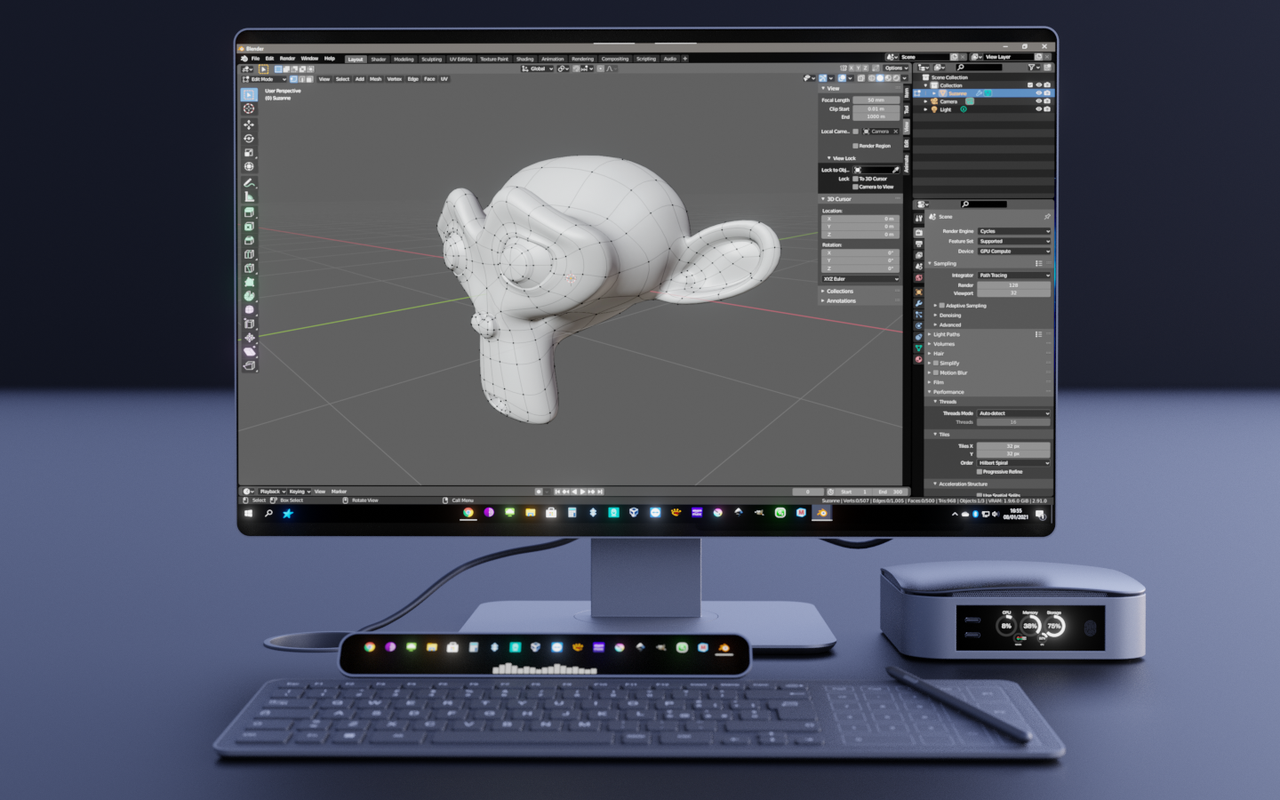This screenshot has height=800, width=1280.
Task: Select the Bevel tool
Action: tap(250, 238)
